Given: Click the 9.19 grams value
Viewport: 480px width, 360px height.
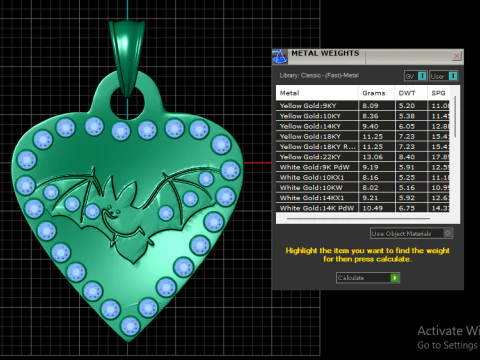Looking at the screenshot, I should point(370,167).
